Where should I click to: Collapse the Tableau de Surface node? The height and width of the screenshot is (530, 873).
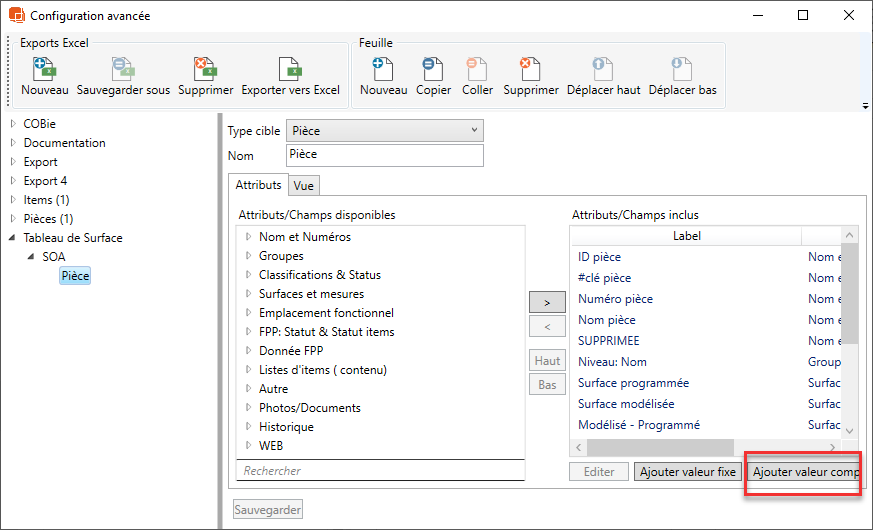tap(13, 238)
